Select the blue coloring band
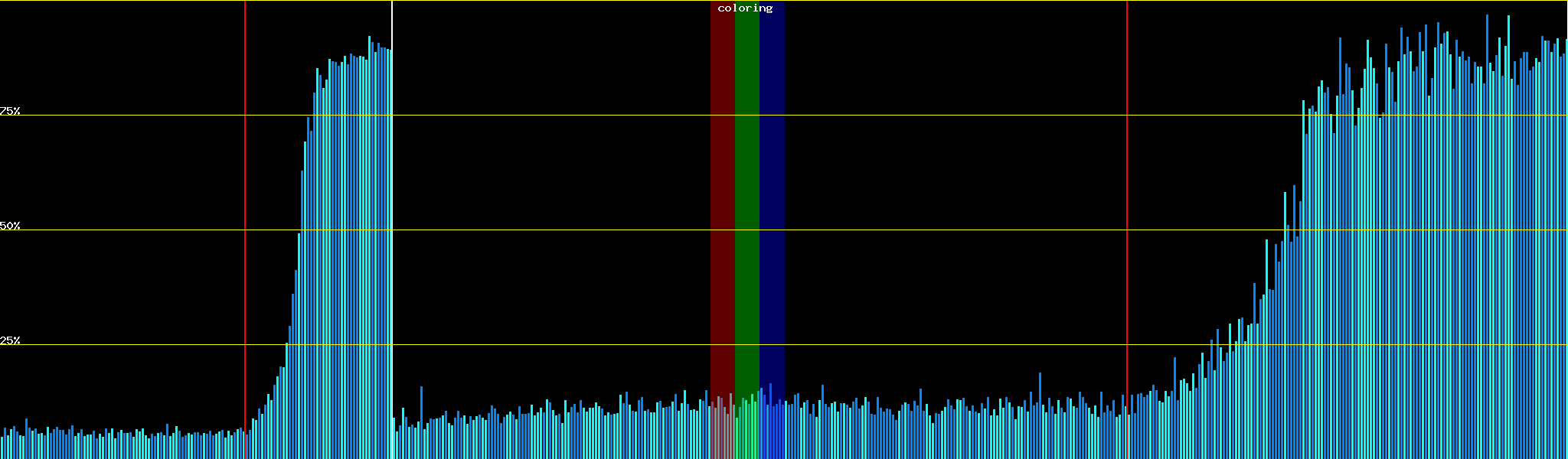Screen dimensions: 1568x459 click(x=772, y=191)
